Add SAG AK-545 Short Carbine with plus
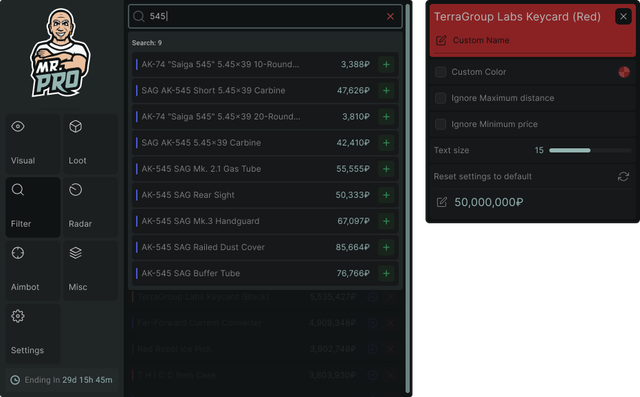Image resolution: width=640 pixels, height=397 pixels. [386, 91]
